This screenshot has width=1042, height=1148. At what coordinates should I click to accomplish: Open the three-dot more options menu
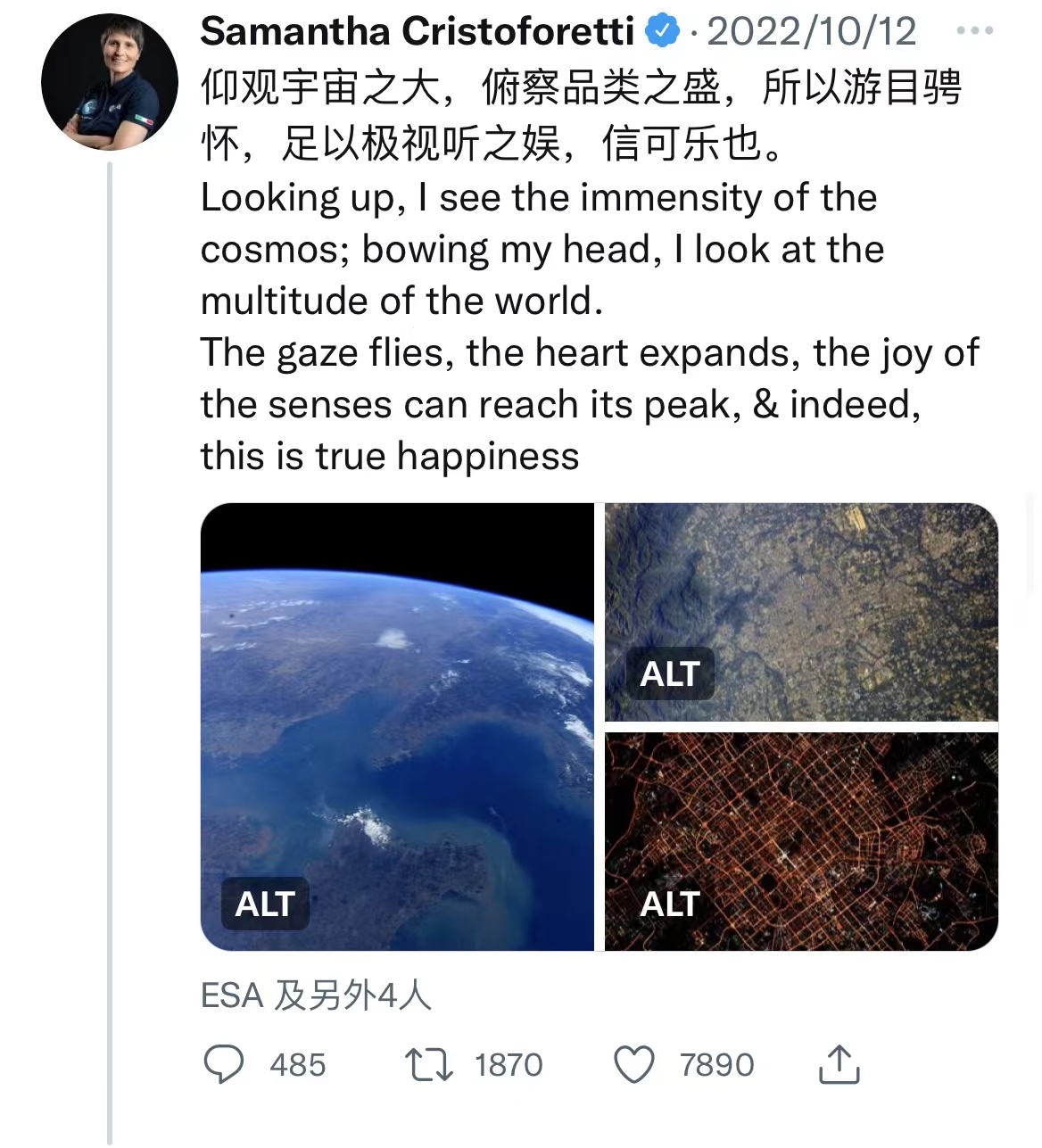(x=974, y=31)
